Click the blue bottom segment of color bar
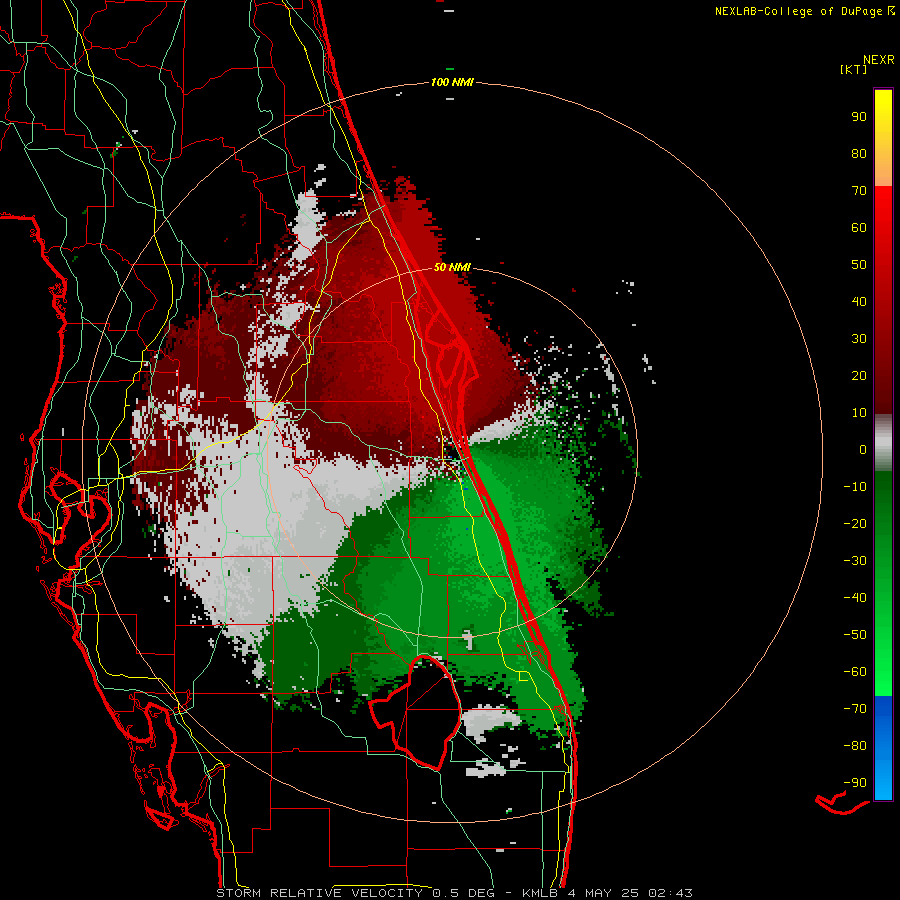Image resolution: width=900 pixels, height=900 pixels. click(883, 748)
